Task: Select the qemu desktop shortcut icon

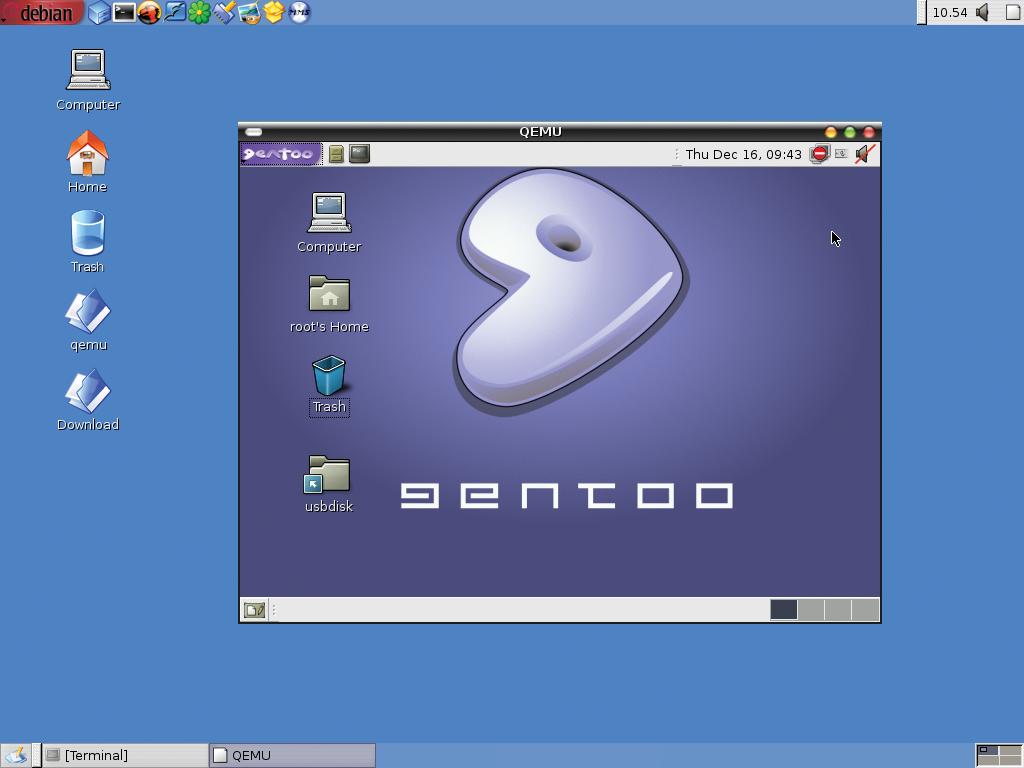Action: [88, 320]
